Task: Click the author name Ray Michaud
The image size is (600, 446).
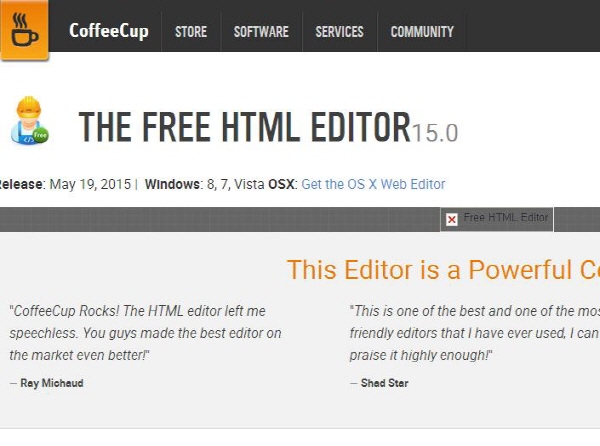Action: (x=52, y=383)
